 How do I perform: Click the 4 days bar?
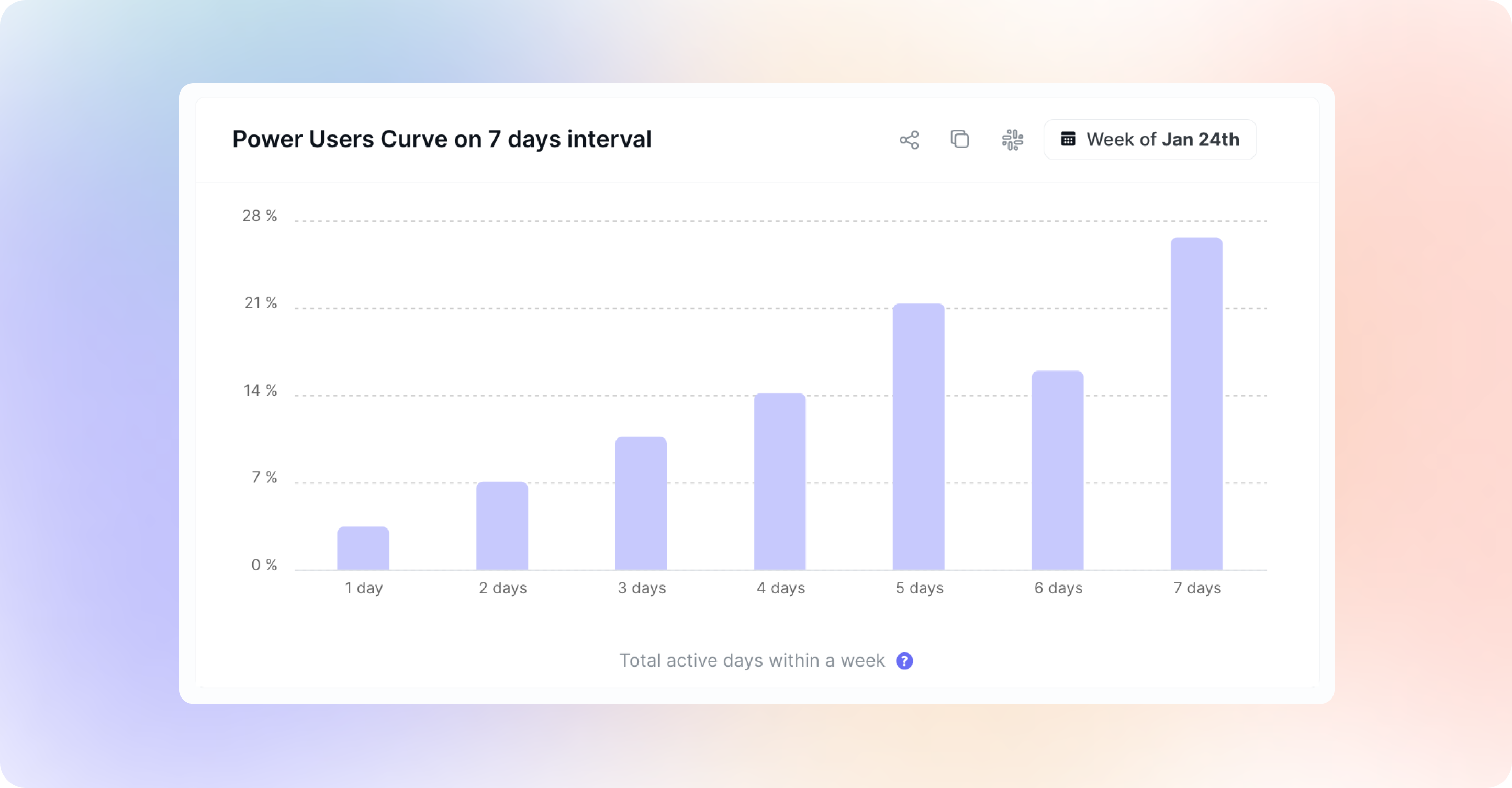click(x=779, y=482)
